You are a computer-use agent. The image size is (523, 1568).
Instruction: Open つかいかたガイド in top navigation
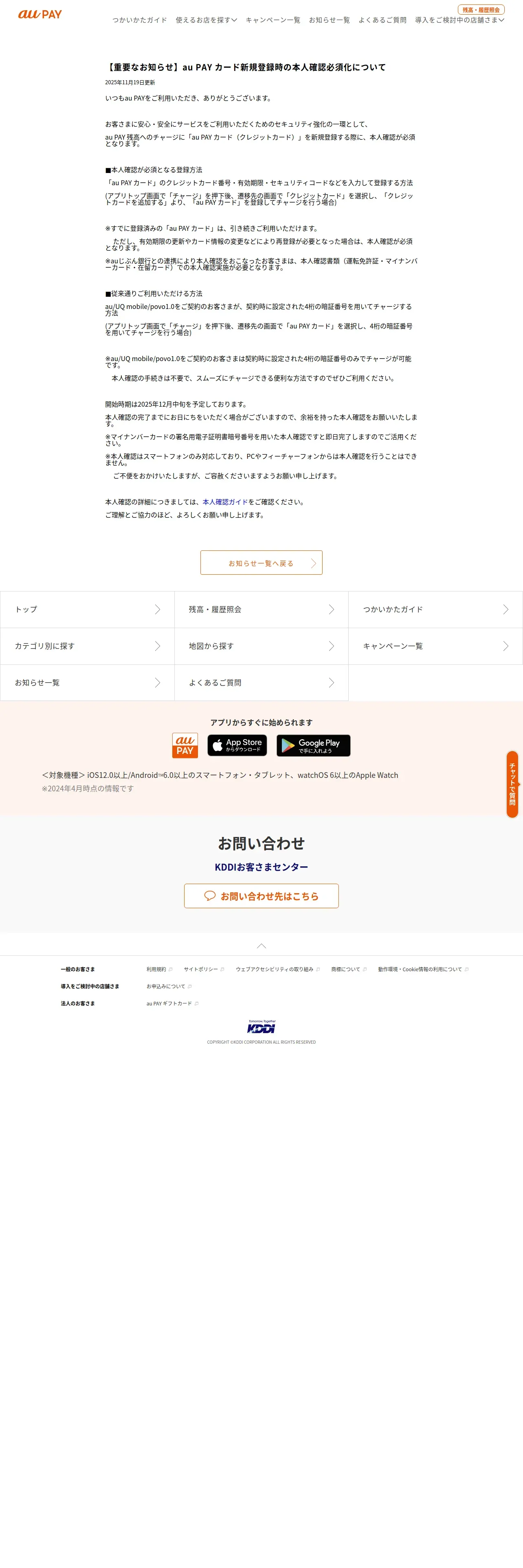click(139, 20)
